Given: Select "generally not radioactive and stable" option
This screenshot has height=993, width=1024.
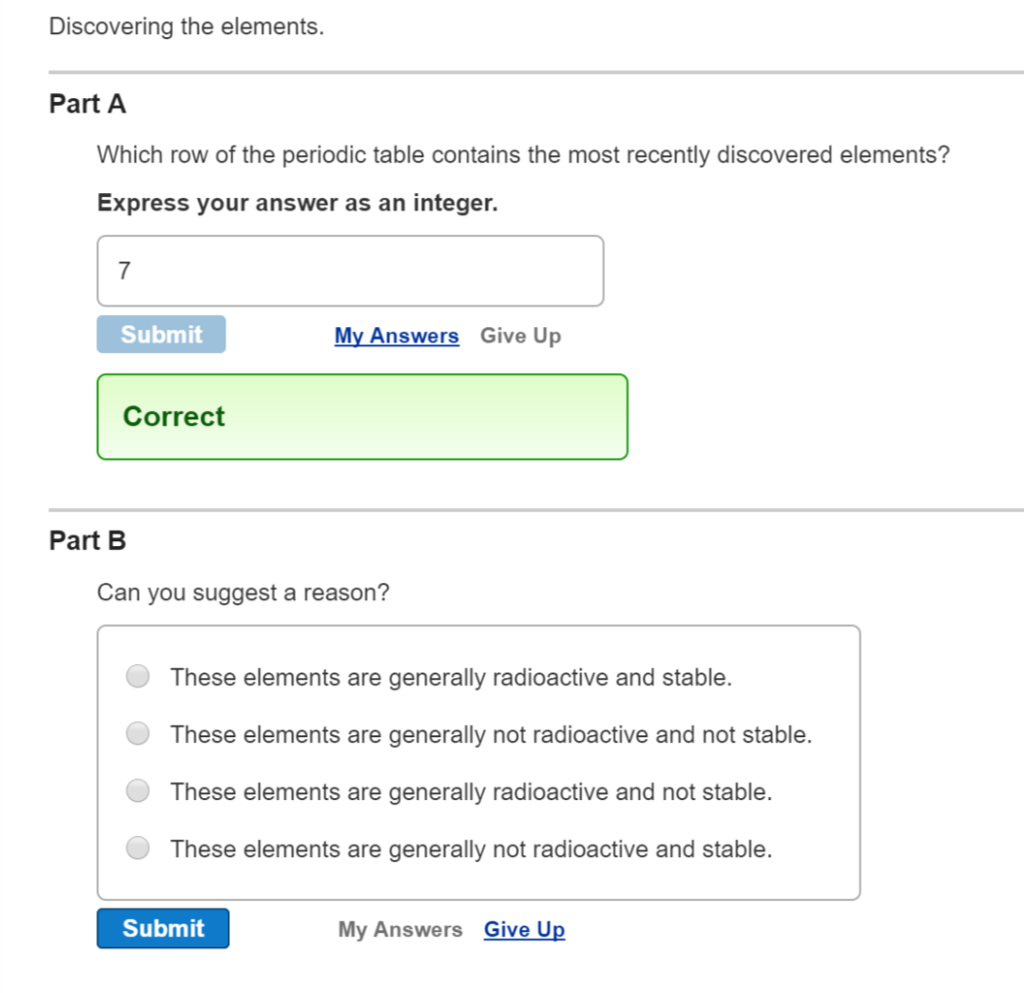Looking at the screenshot, I should coord(138,848).
